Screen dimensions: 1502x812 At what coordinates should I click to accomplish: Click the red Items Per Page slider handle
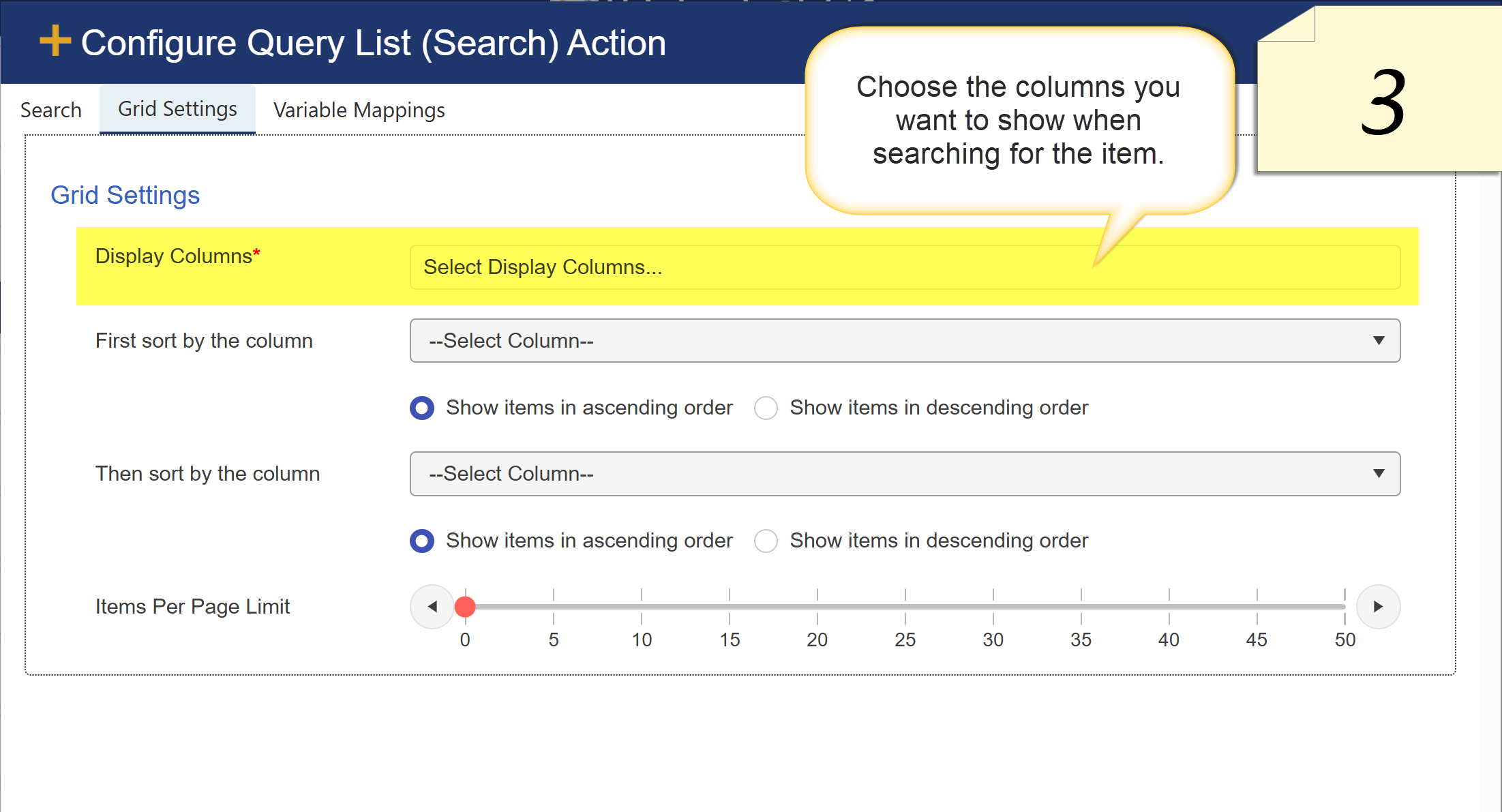tap(465, 606)
